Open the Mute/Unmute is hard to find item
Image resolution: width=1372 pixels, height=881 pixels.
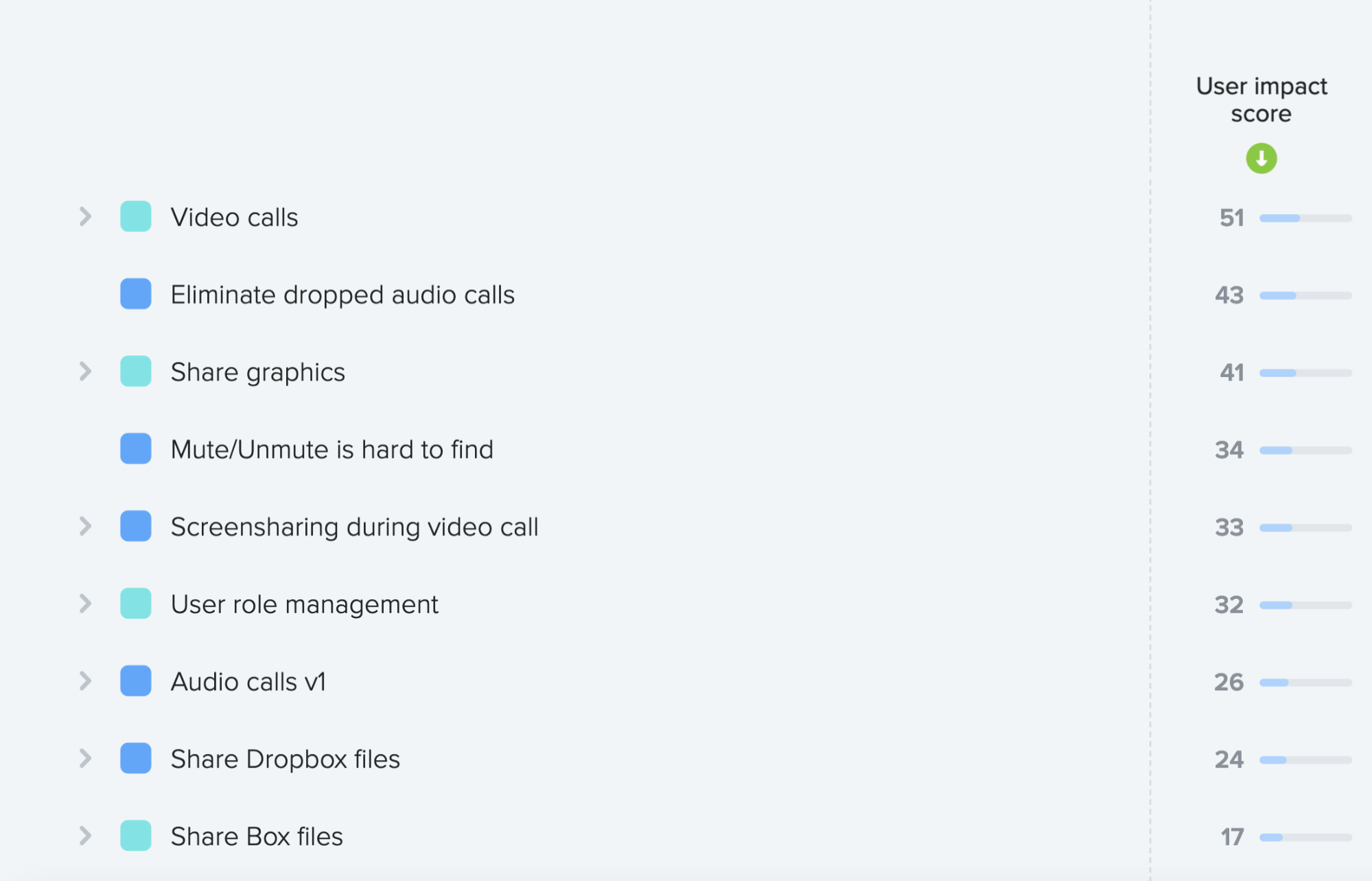pos(332,450)
